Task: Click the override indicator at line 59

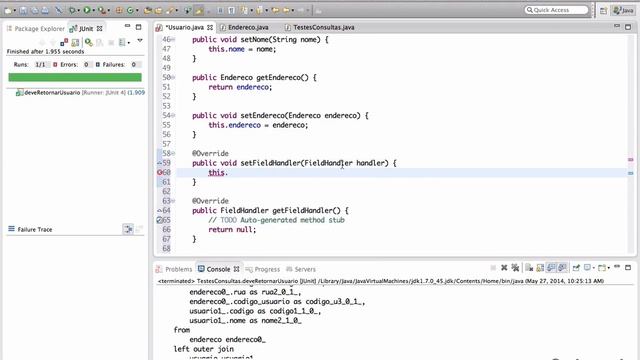Action: tap(160, 162)
